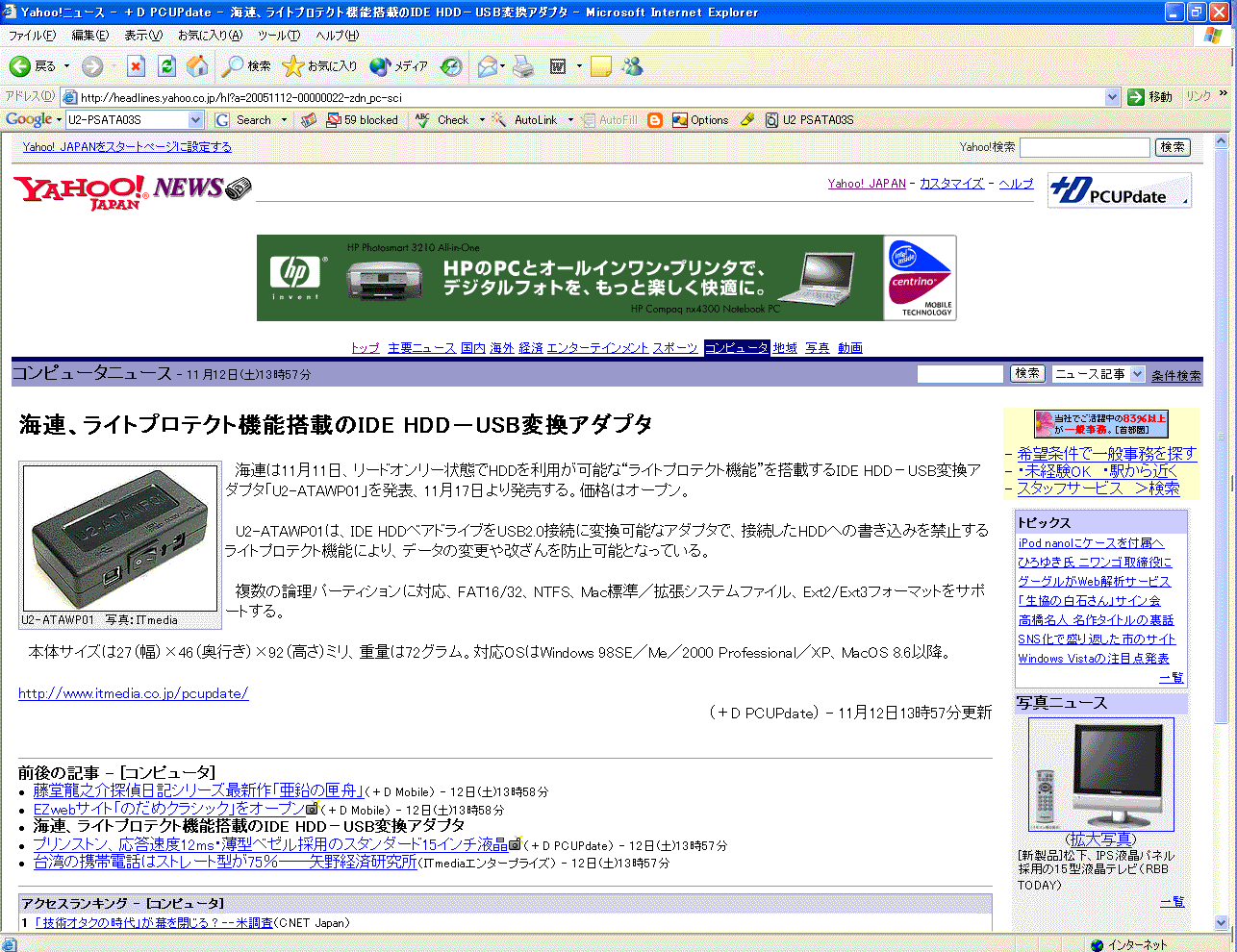Open the History icon on the toolbar
Viewport: 1237px width, 952px height.
[451, 66]
